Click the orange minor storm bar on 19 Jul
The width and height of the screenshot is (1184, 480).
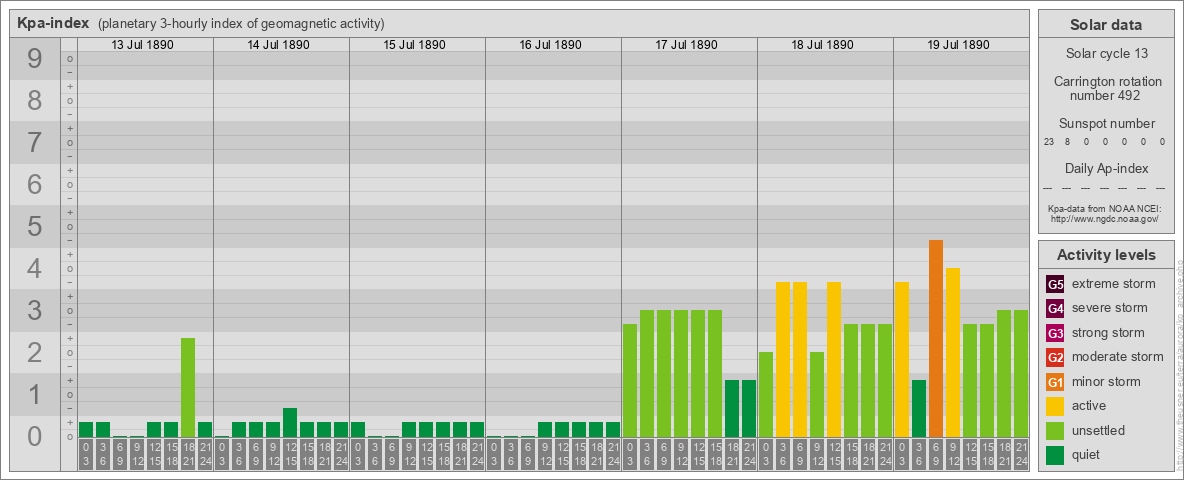pyautogui.click(x=936, y=338)
